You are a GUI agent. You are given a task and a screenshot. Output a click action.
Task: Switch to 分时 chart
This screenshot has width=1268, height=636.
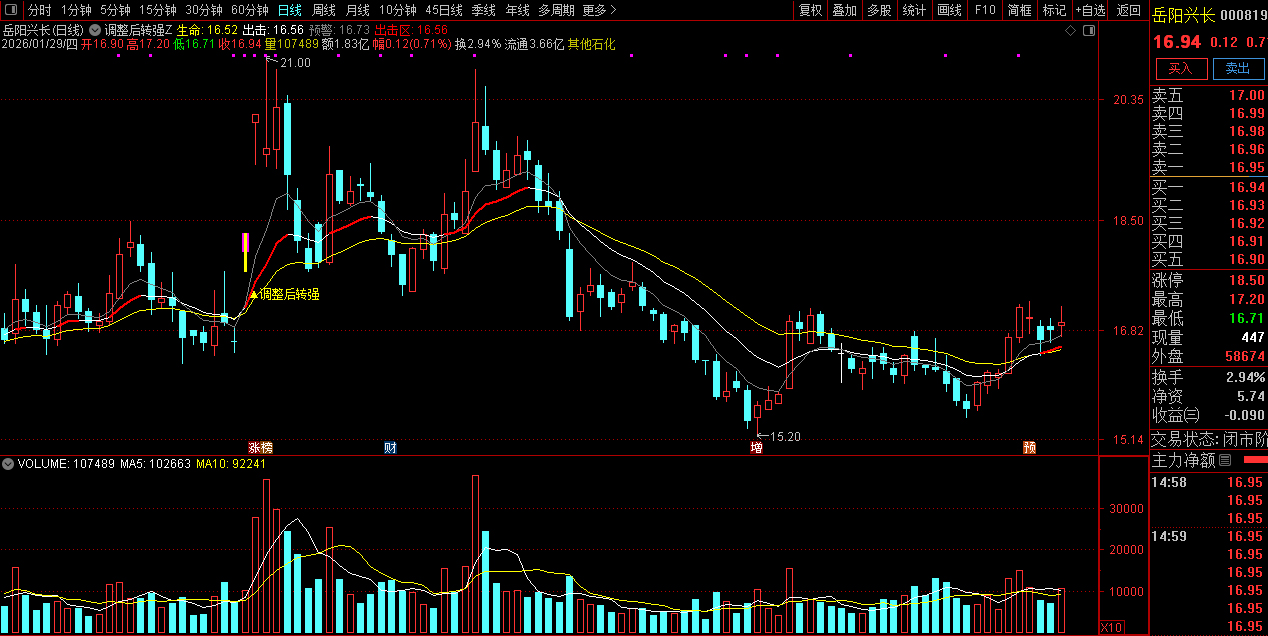[x=39, y=10]
